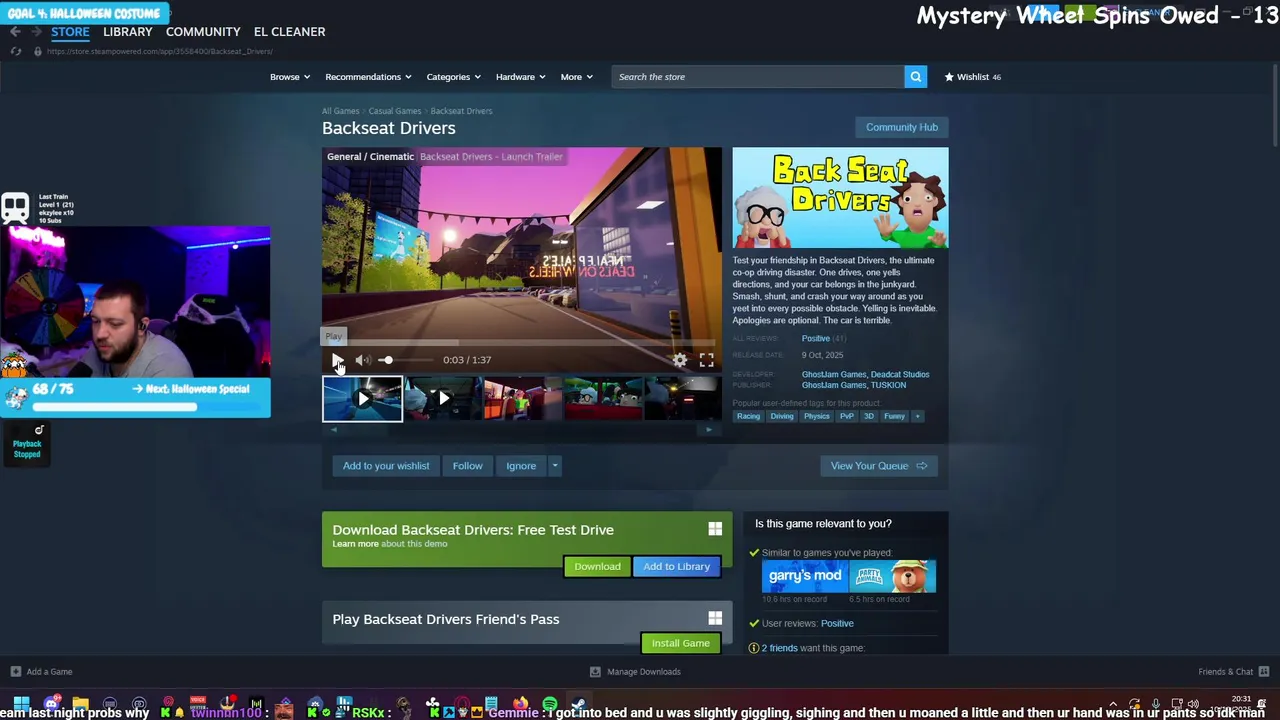Open user reviews Positive link in sidebar
This screenshot has width=1280, height=720.
pos(837,623)
